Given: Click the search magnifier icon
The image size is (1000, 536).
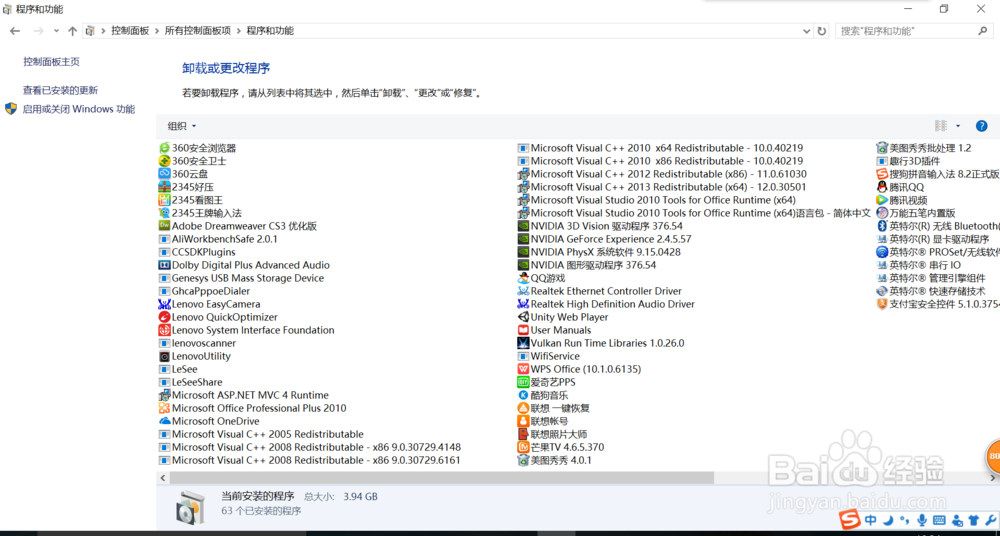Looking at the screenshot, I should [x=983, y=31].
